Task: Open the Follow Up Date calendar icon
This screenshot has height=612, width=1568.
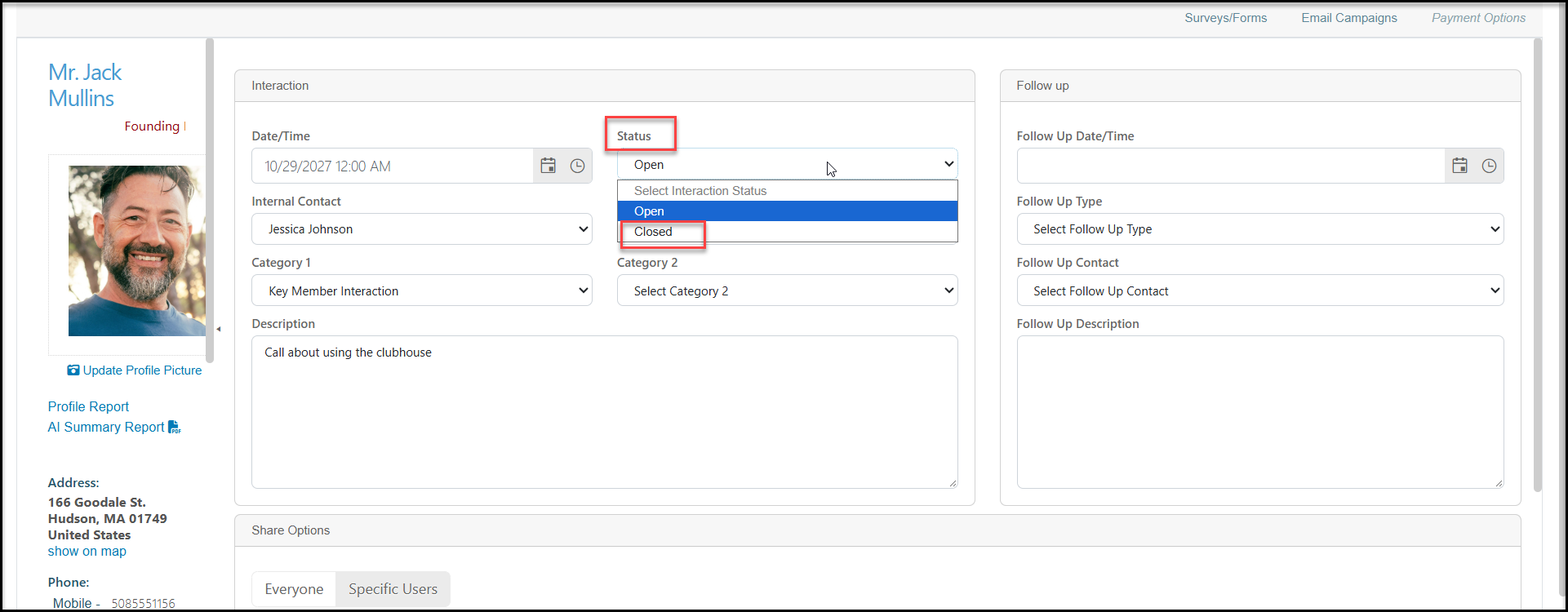Action: pyautogui.click(x=1460, y=166)
